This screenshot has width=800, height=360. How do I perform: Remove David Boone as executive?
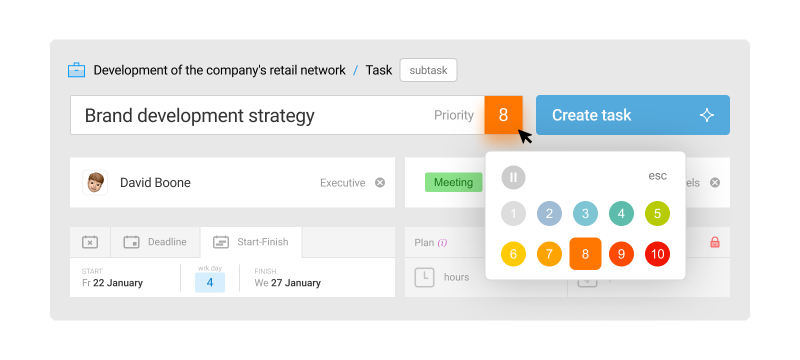coord(380,183)
